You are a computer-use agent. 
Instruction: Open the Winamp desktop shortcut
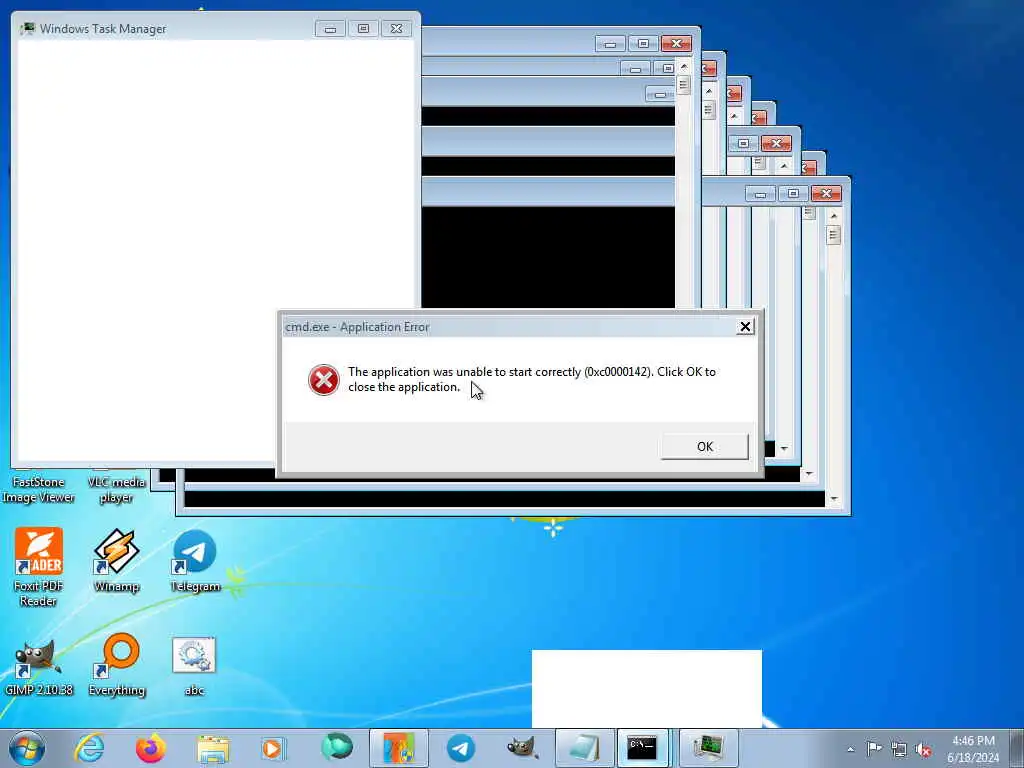[x=116, y=560]
